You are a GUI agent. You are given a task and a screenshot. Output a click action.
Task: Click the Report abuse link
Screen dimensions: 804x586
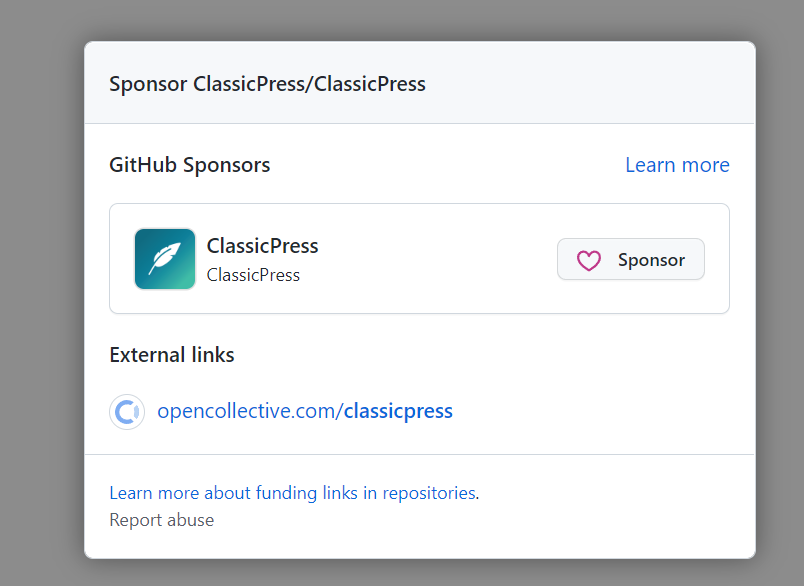coord(161,520)
